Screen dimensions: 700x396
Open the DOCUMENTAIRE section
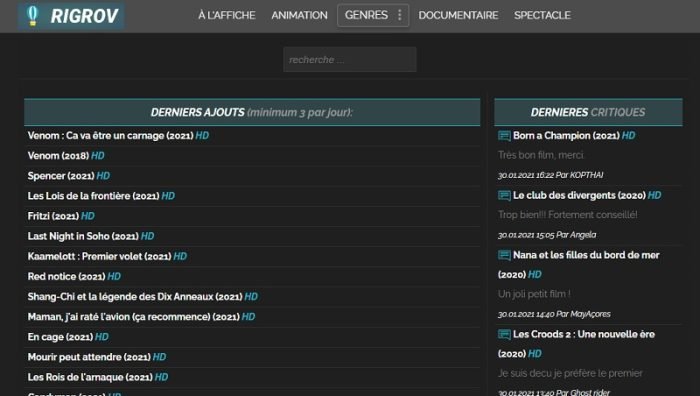(458, 15)
